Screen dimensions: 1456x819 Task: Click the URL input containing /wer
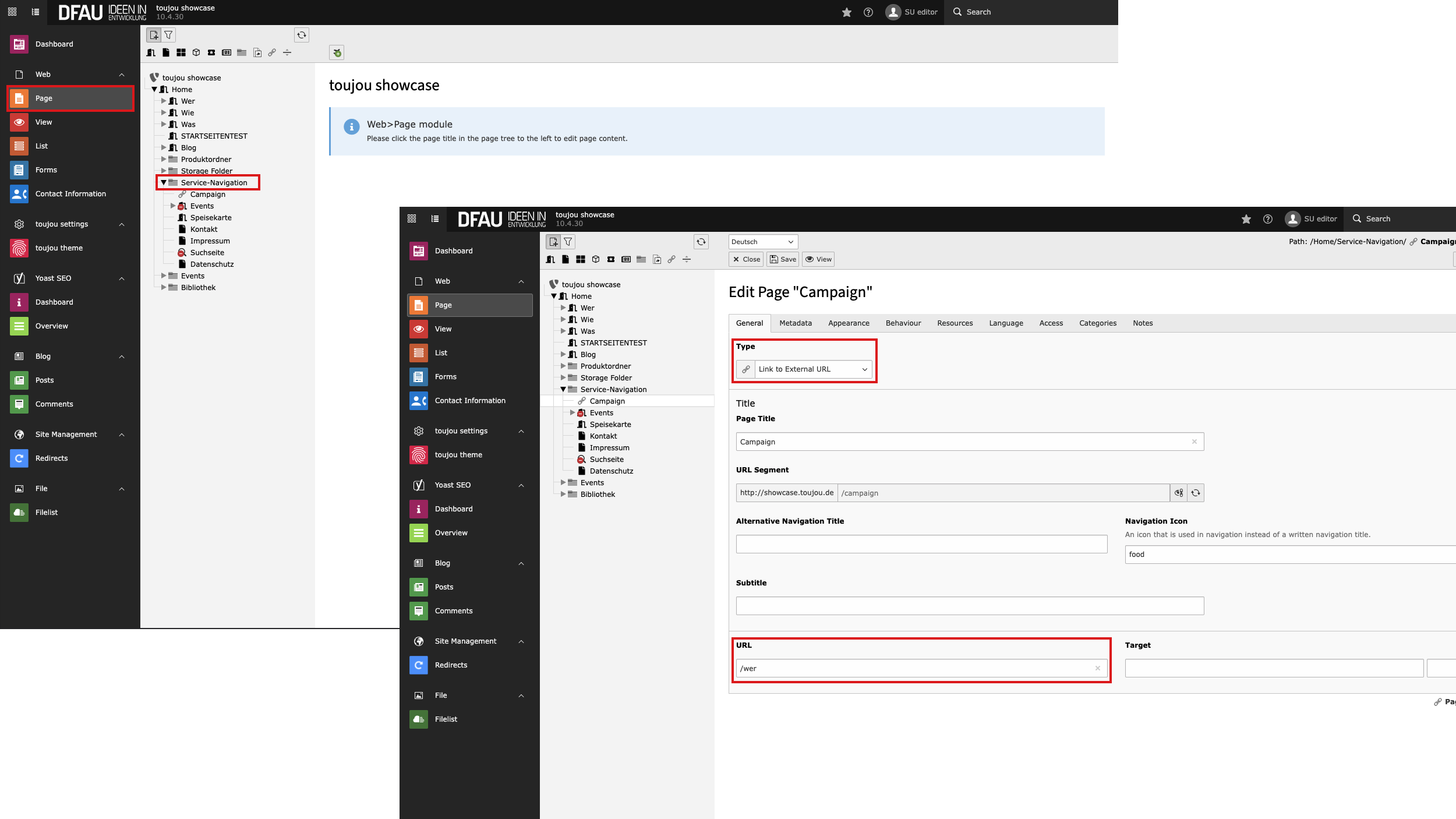tap(921, 668)
